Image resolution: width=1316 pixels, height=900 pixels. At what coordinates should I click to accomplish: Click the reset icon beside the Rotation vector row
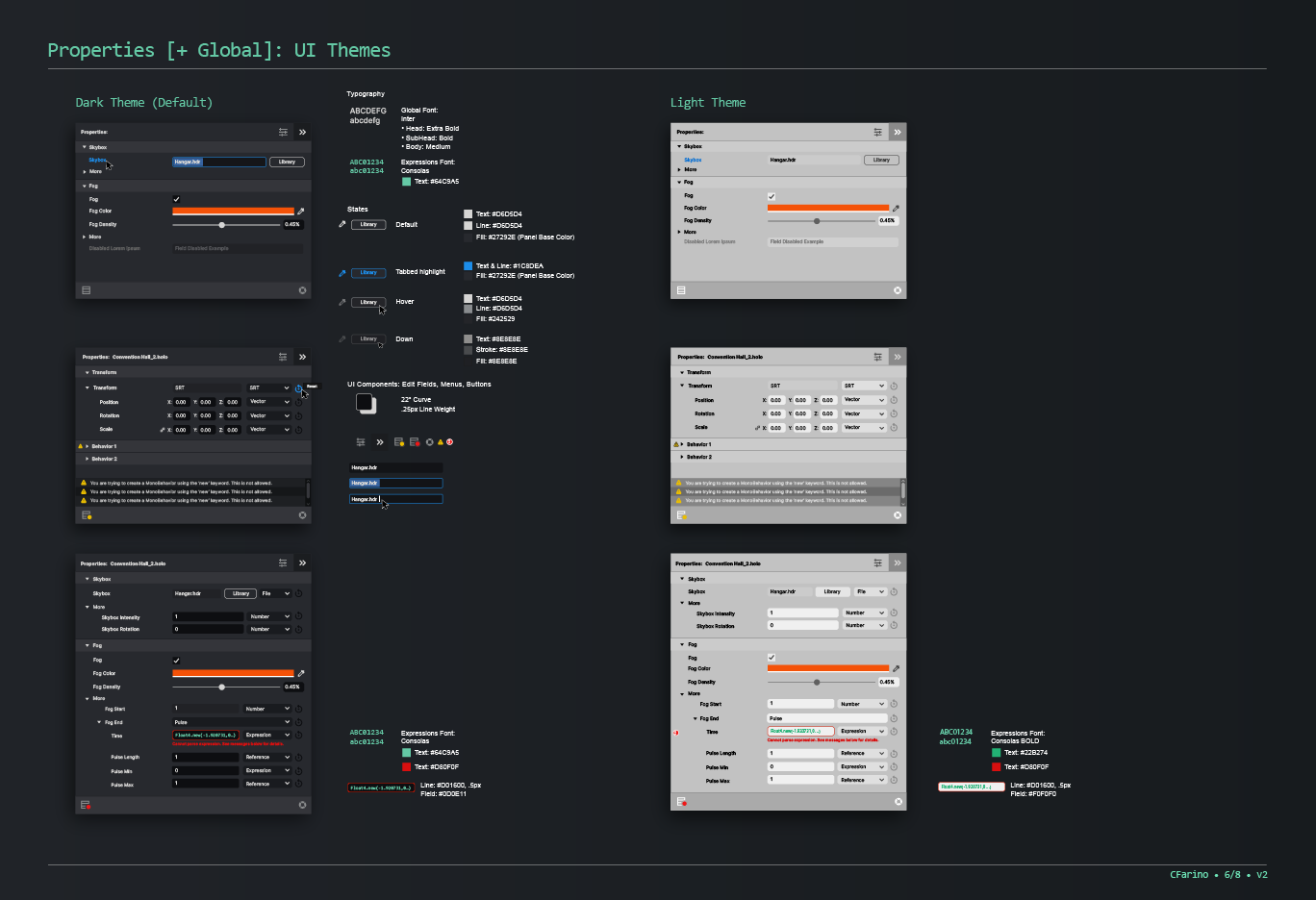tap(298, 416)
